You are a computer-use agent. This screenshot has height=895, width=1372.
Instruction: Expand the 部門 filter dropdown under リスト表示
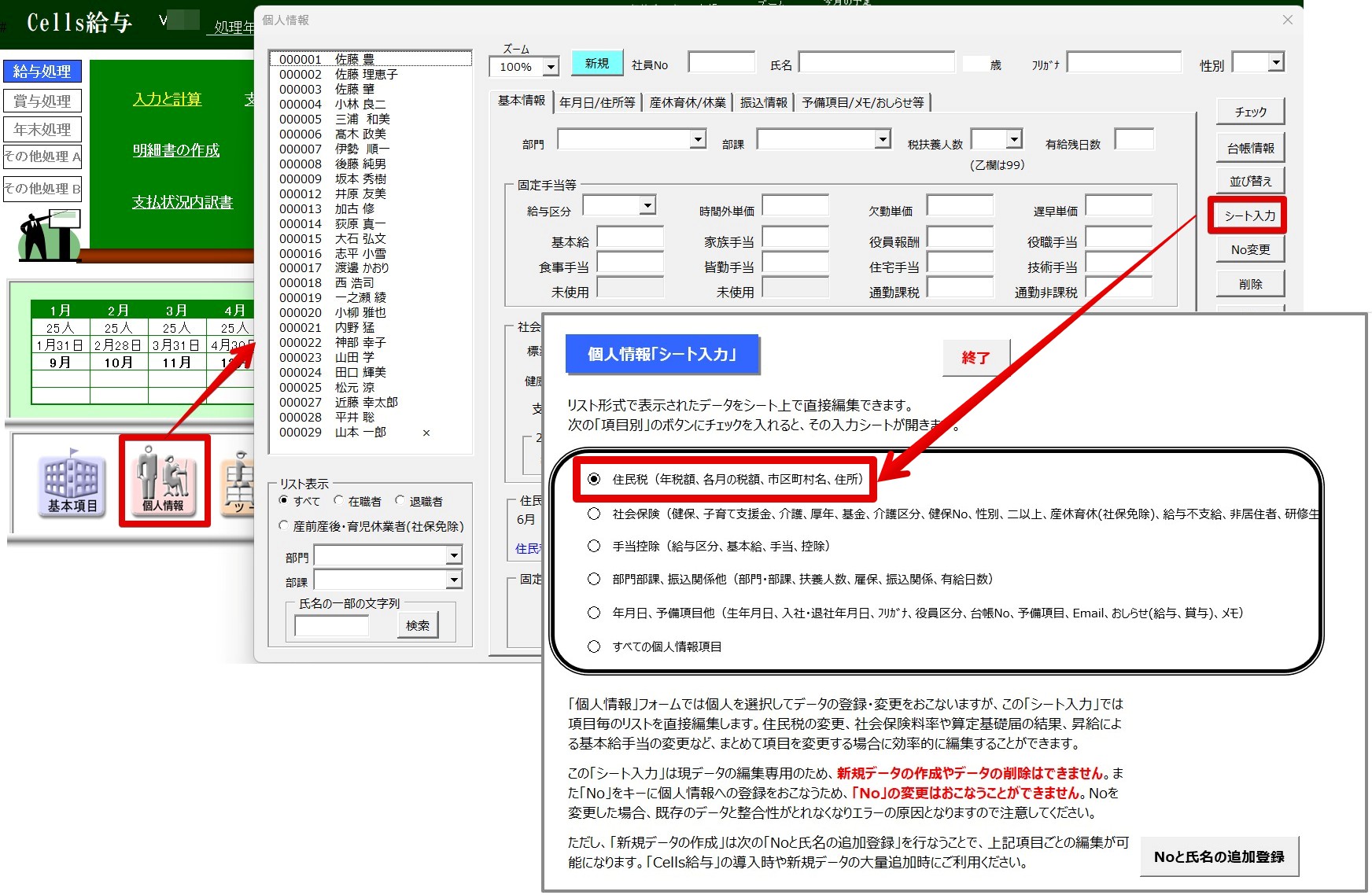[454, 556]
